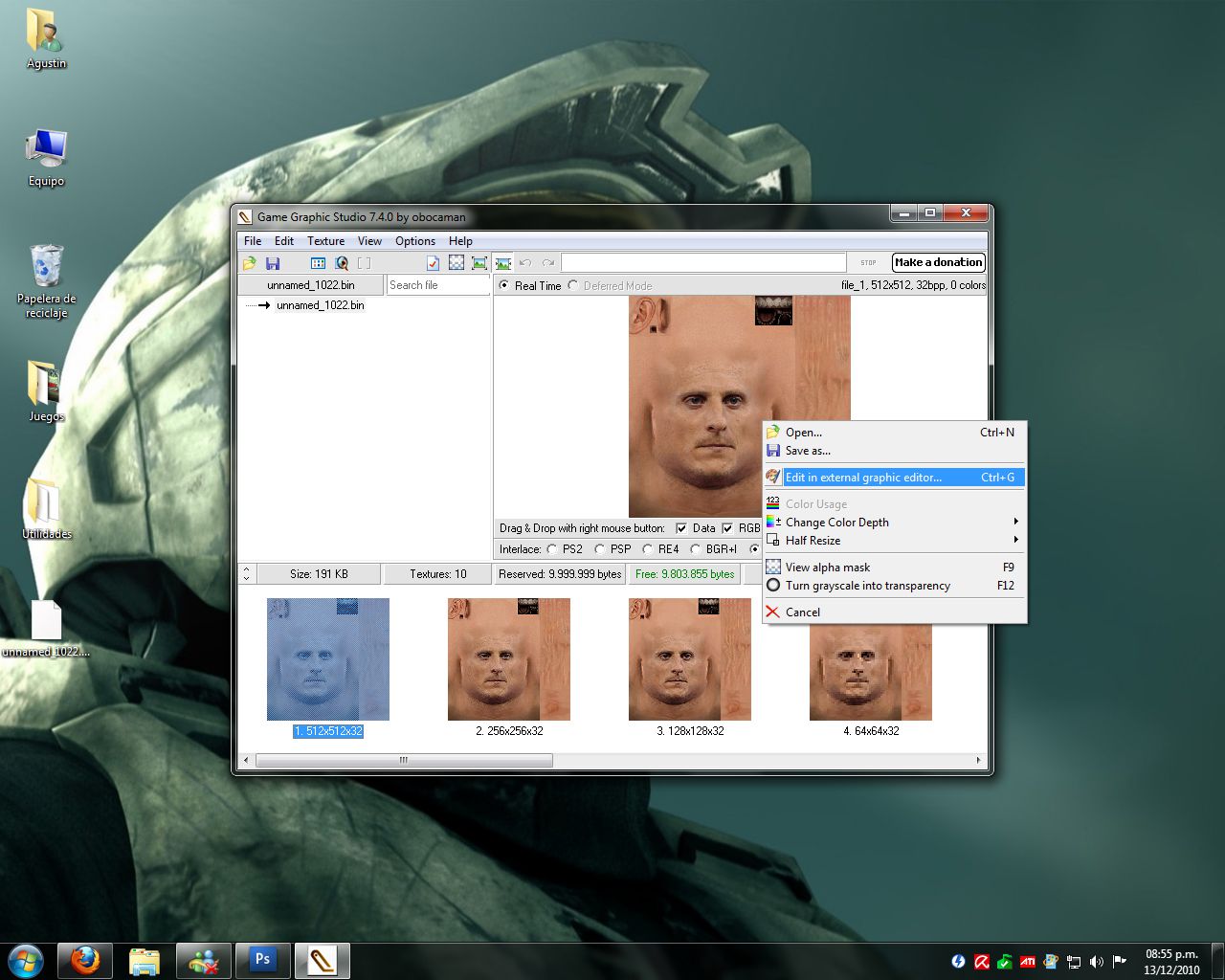Click Free: 9.803.855 bytes status field
Screen dimensions: 1225x980
pos(685,574)
